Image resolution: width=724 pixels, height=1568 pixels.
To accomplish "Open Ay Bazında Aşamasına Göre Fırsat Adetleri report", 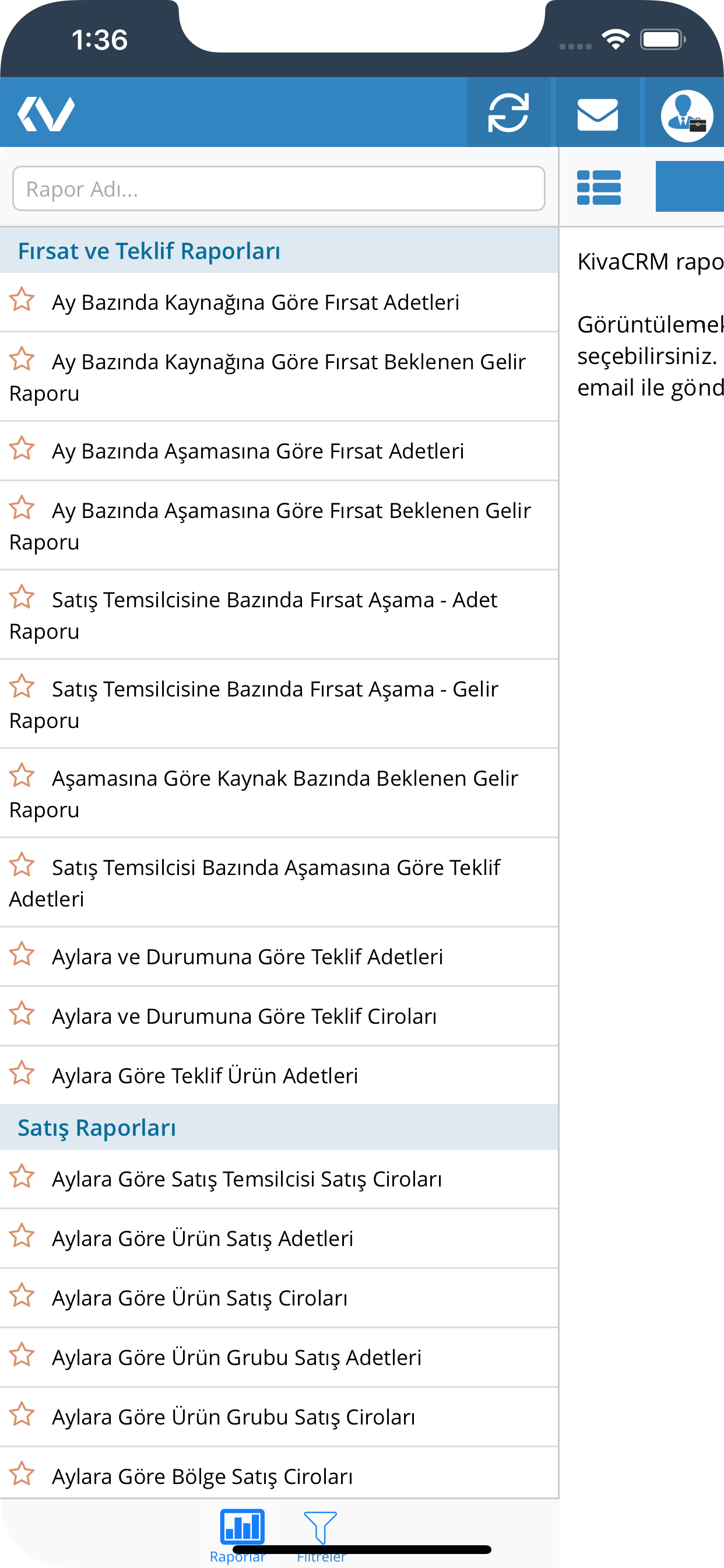I will [x=279, y=451].
